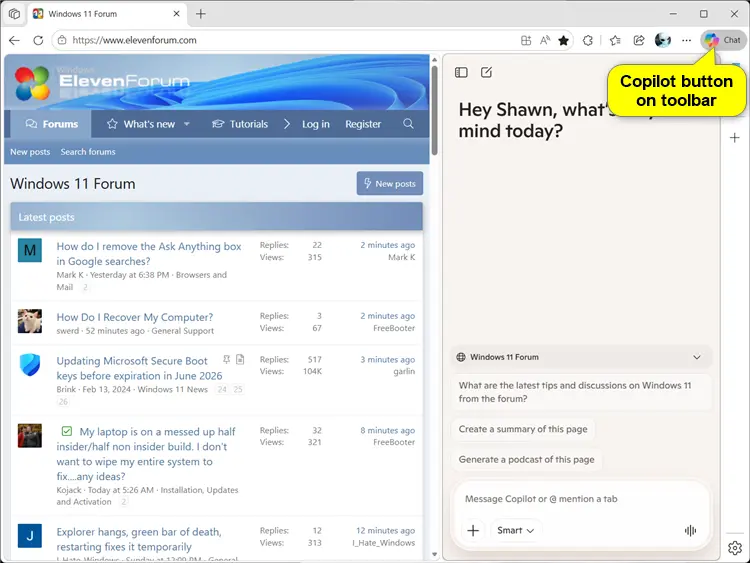Screen dimensions: 750x563
Task: Open How Do I Recover My Computer thread
Action: tap(135, 317)
